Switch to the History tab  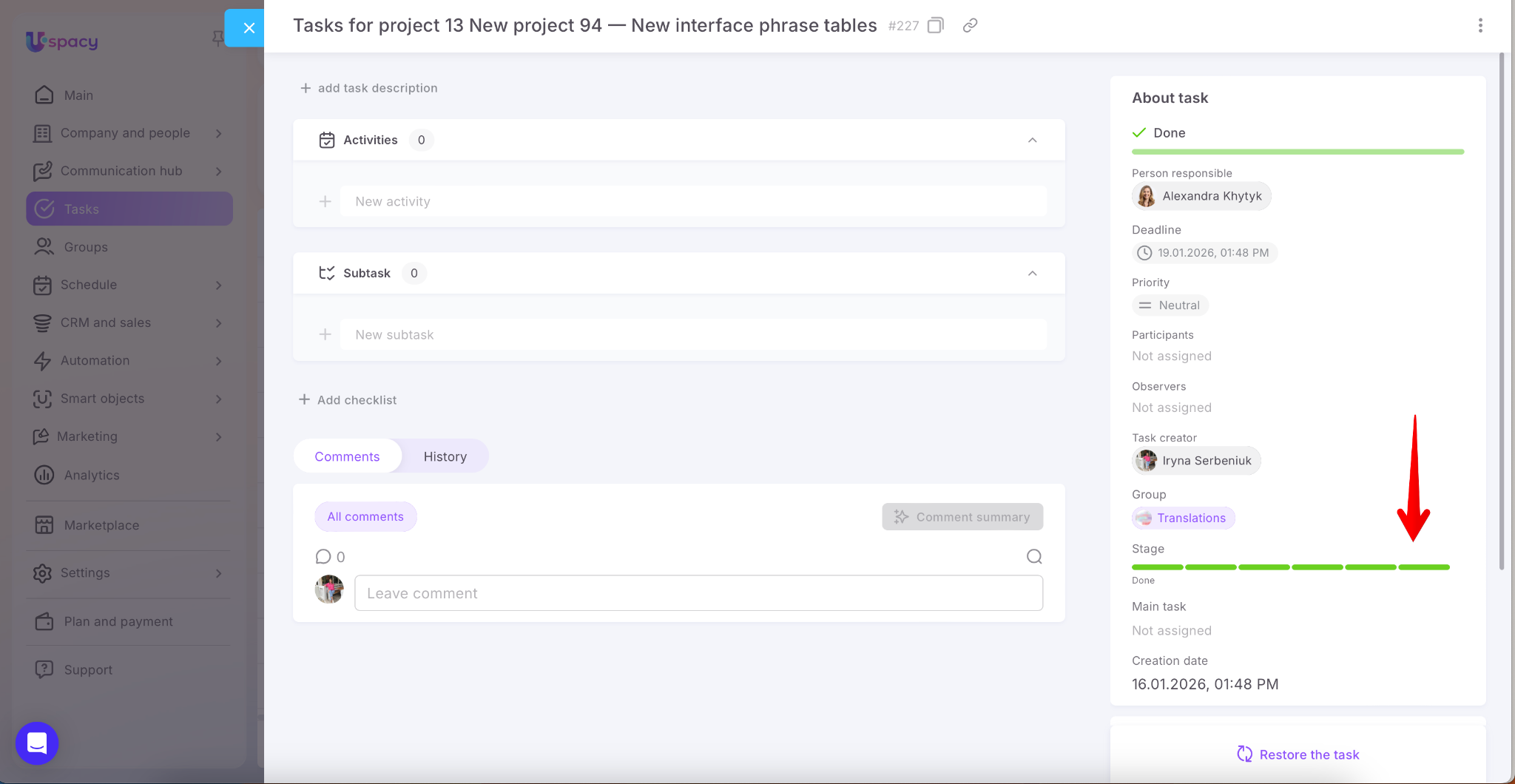click(445, 457)
